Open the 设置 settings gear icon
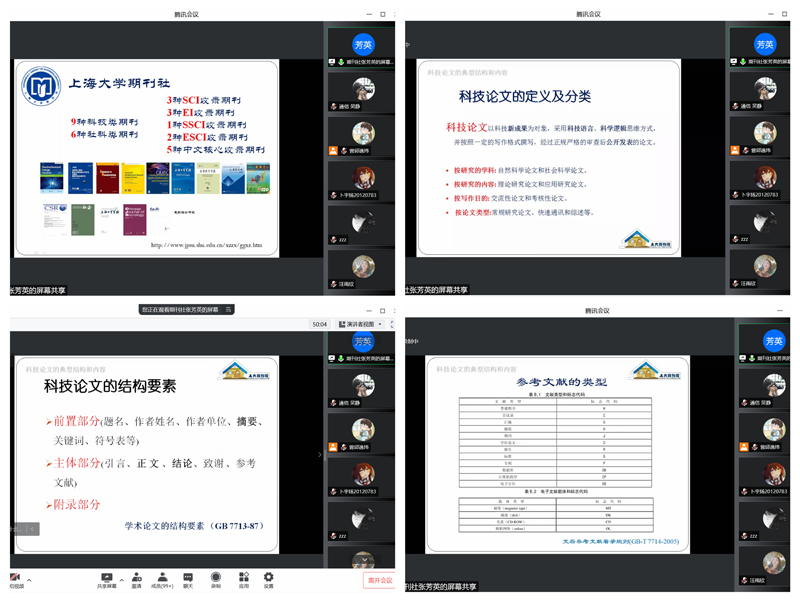Image resolution: width=800 pixels, height=600 pixels. click(268, 577)
